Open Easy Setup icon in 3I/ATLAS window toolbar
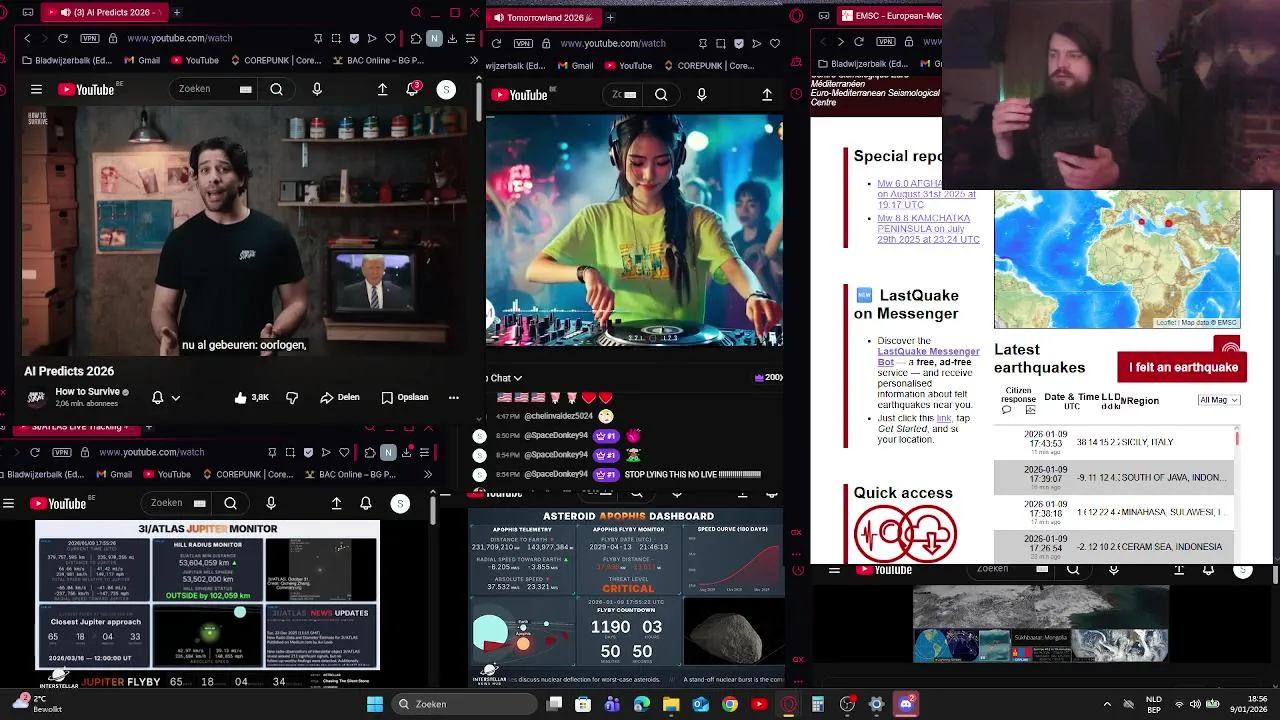Viewport: 1280px width, 720px height. (x=425, y=452)
